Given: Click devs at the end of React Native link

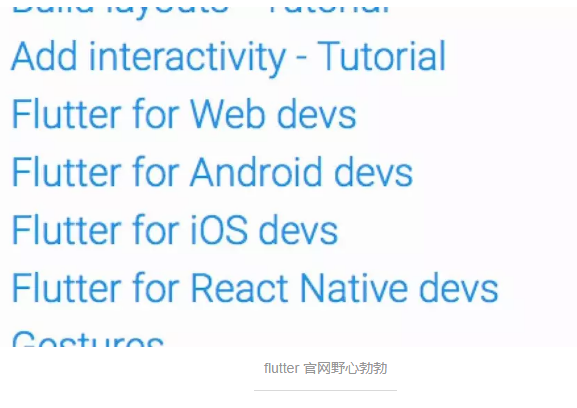Looking at the screenshot, I should [459, 288].
